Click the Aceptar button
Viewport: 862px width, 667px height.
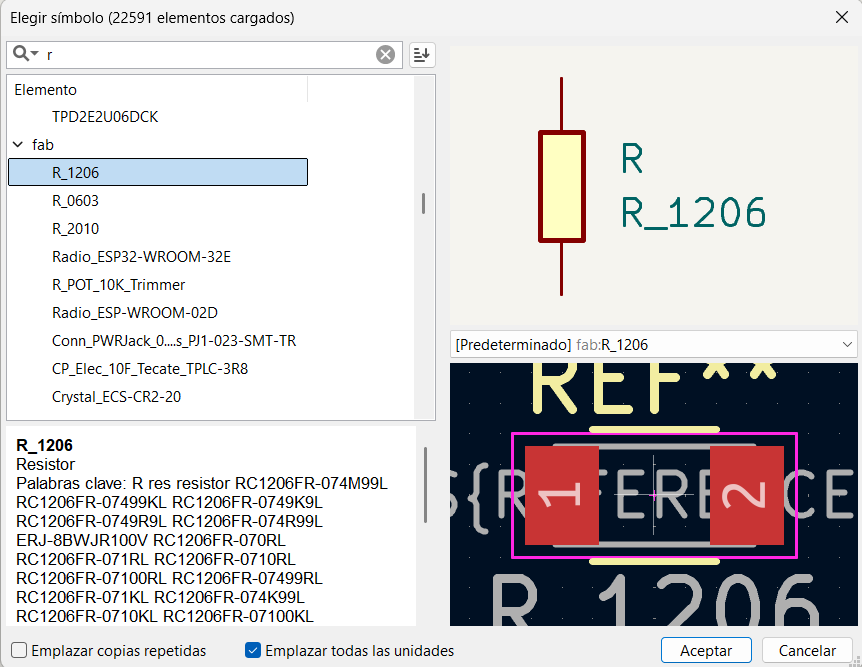(706, 651)
